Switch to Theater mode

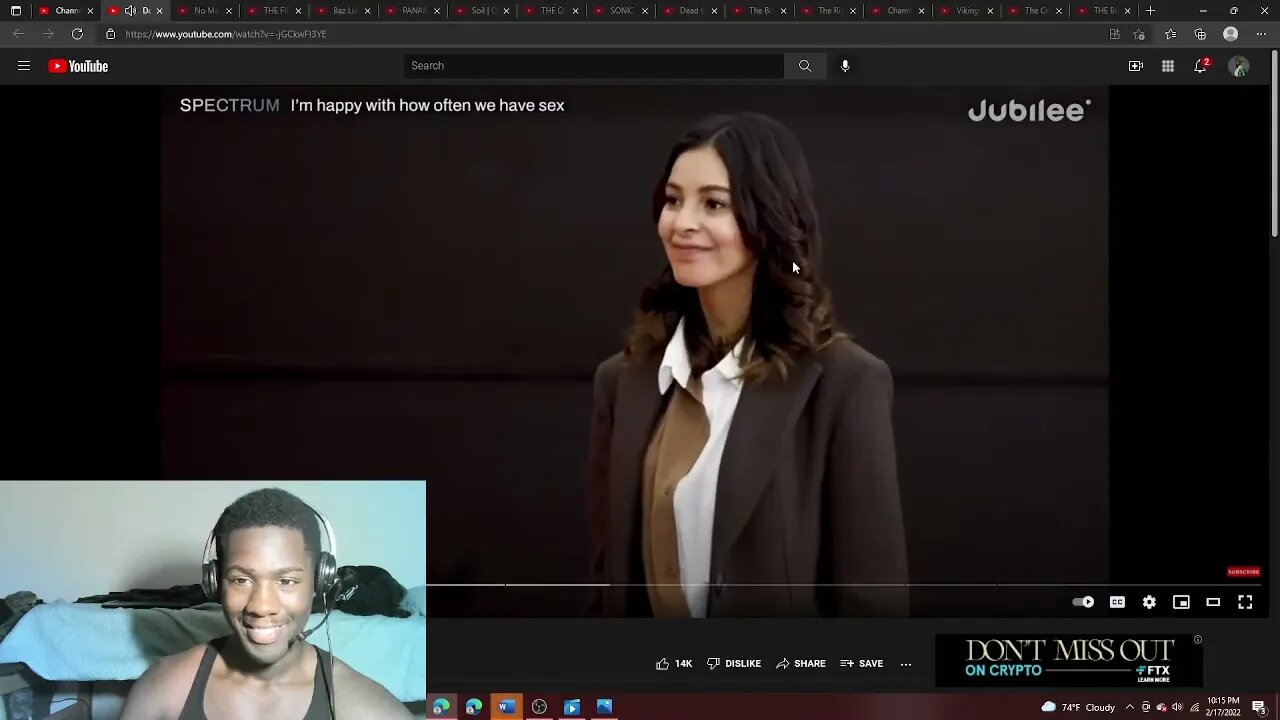1213,602
